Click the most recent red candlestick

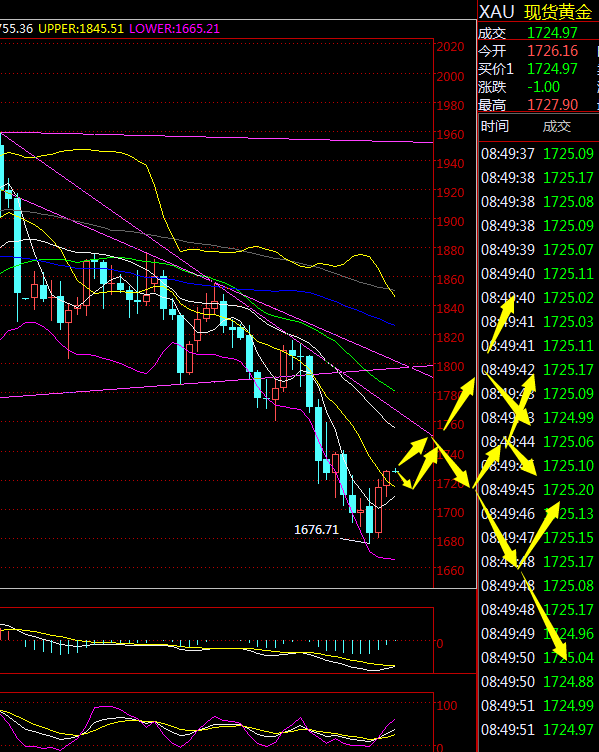[387, 479]
